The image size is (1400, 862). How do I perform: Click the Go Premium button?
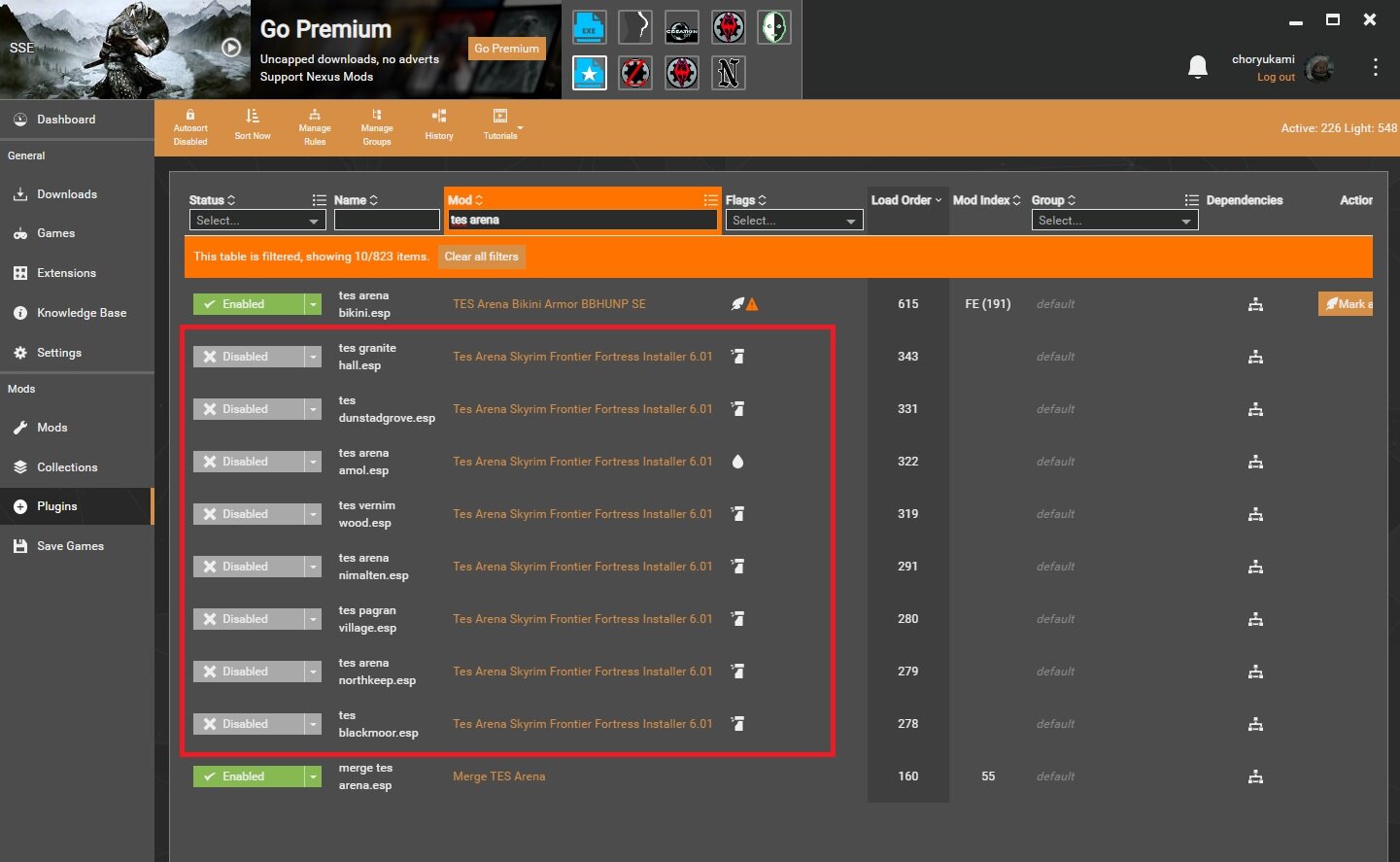[x=506, y=49]
